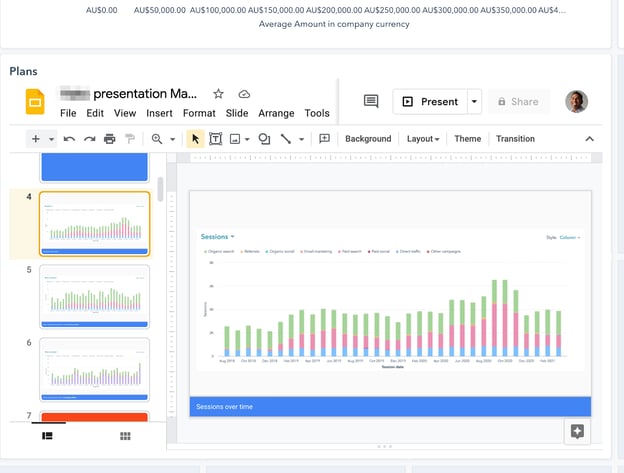624x473 pixels.
Task: Click the Present button
Action: pyautogui.click(x=429, y=101)
